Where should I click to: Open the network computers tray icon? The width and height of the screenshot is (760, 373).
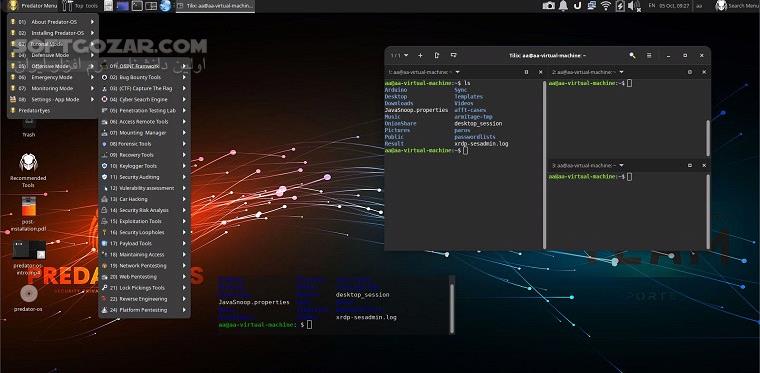pos(591,6)
